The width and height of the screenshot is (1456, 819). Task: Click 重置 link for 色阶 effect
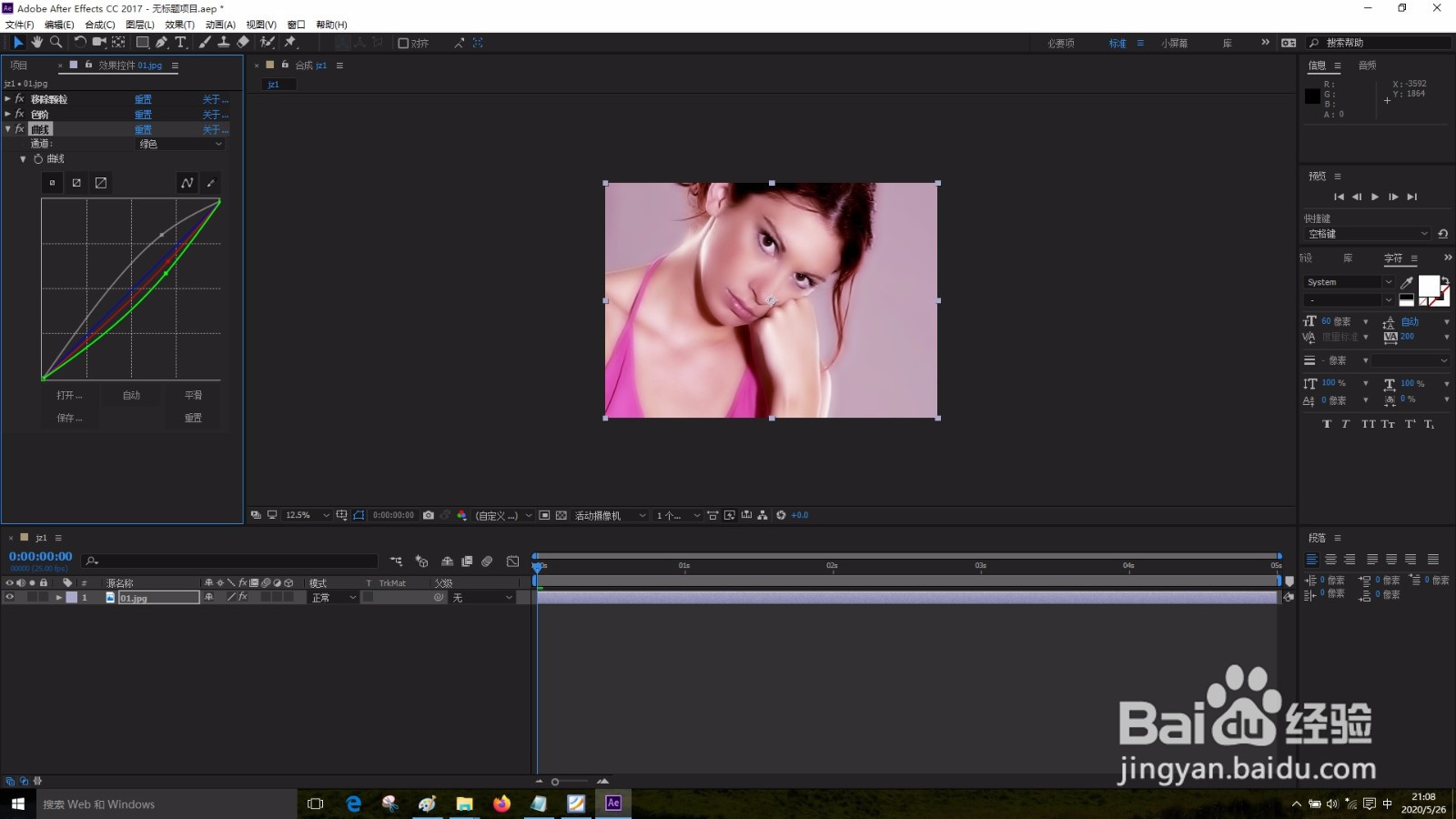pyautogui.click(x=143, y=115)
